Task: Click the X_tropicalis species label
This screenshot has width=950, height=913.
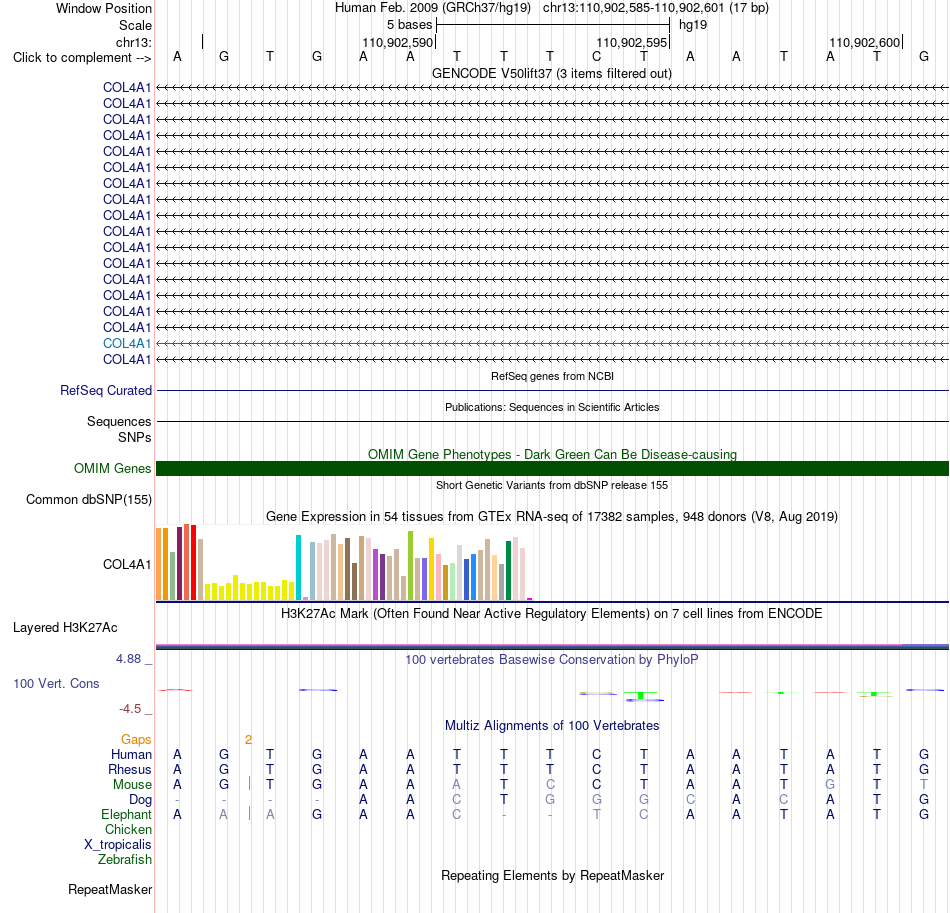Action: 118,845
